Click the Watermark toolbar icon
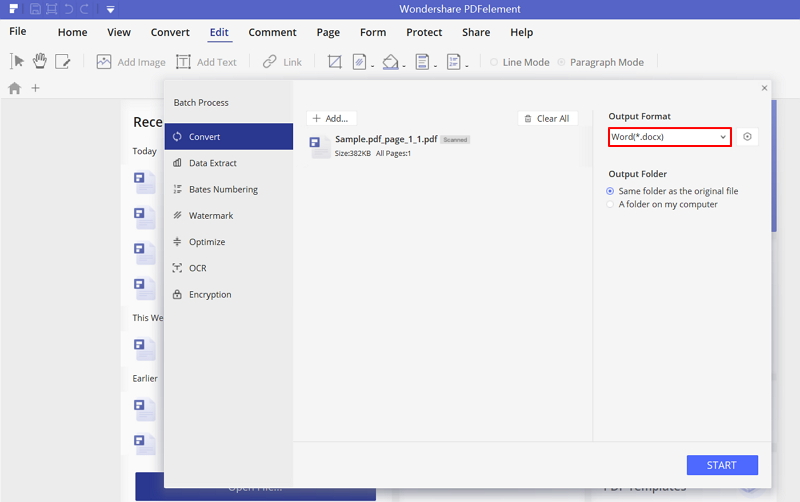The image size is (800, 502). click(x=359, y=62)
